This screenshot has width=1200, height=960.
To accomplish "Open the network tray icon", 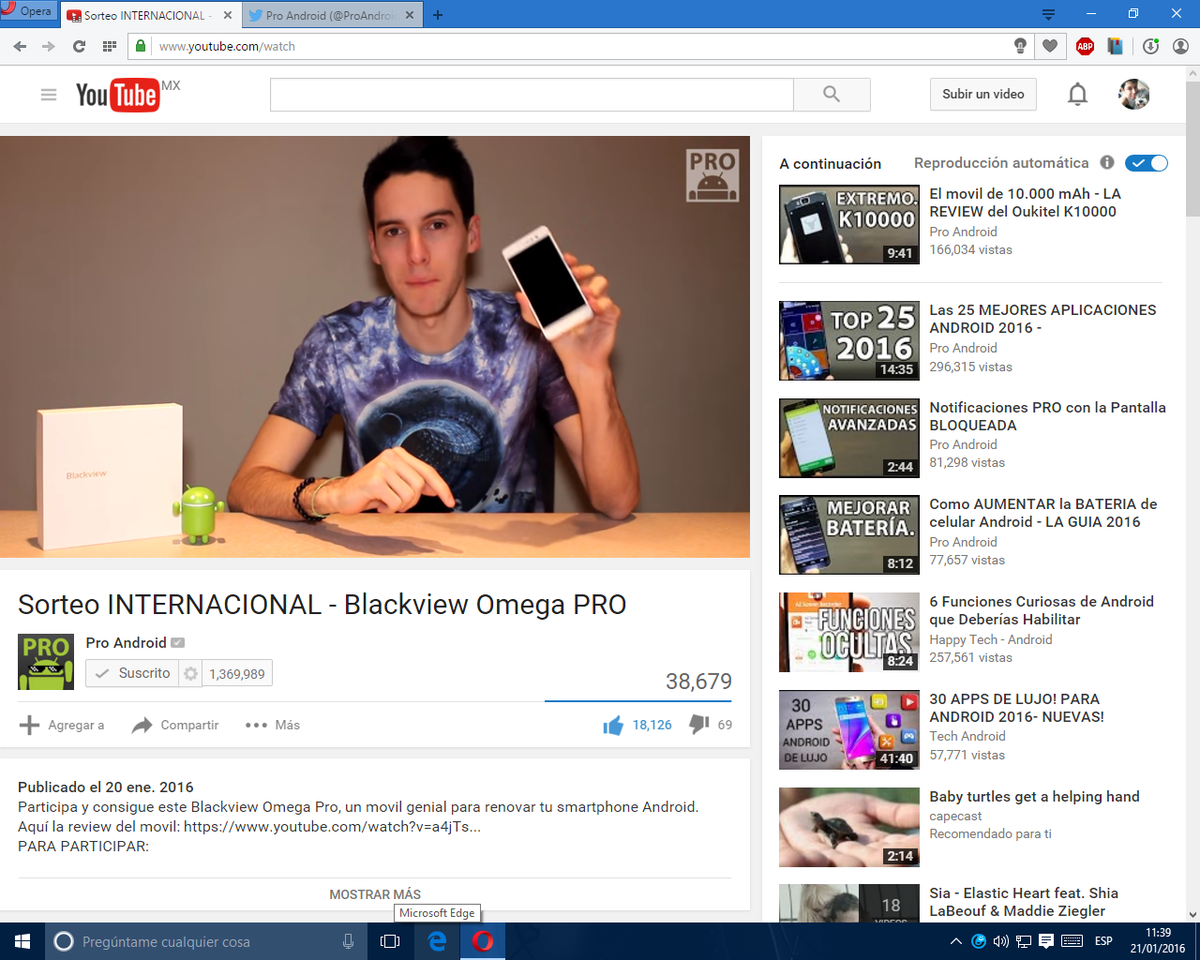I will 1023,941.
